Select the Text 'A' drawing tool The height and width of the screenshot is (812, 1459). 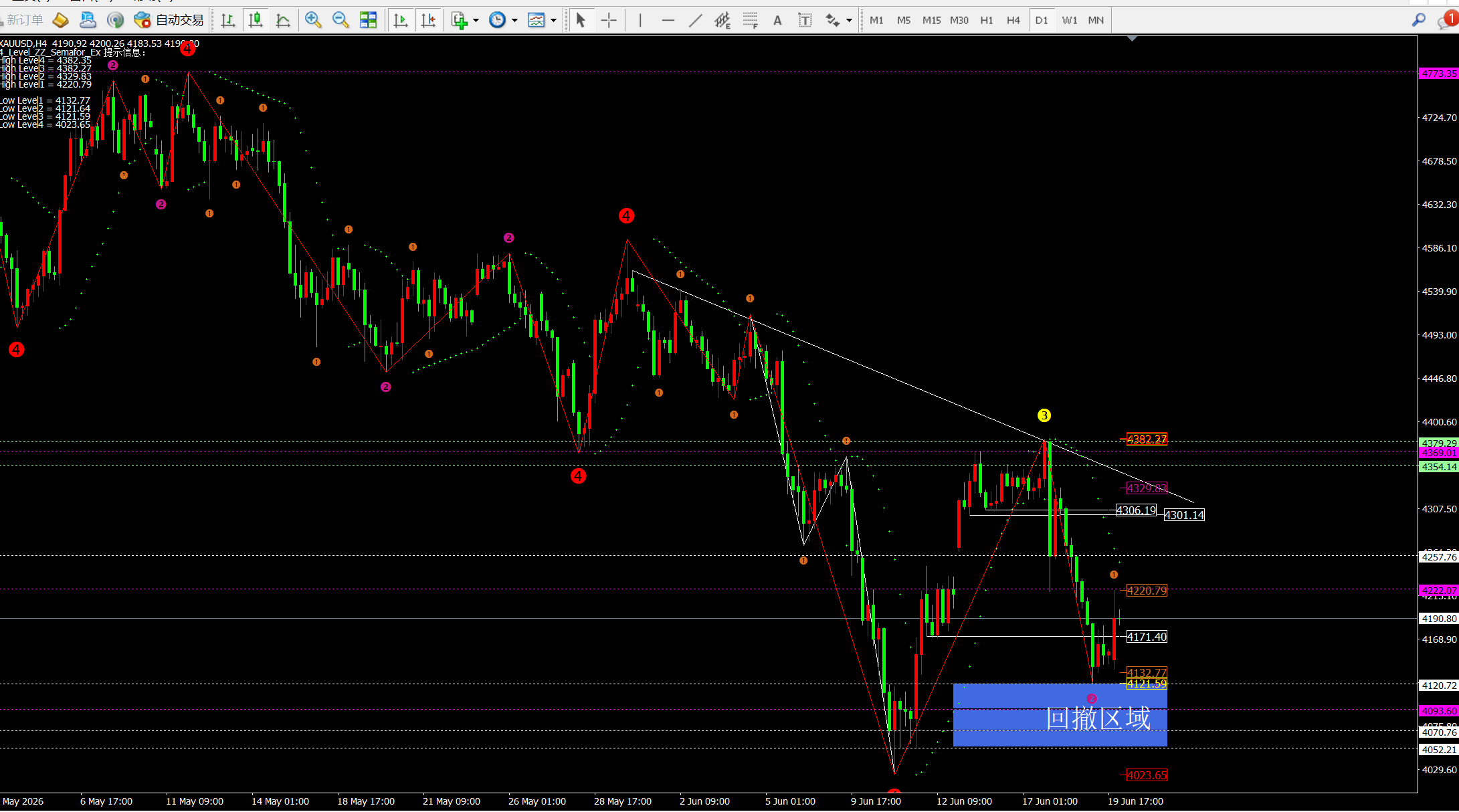pyautogui.click(x=777, y=20)
